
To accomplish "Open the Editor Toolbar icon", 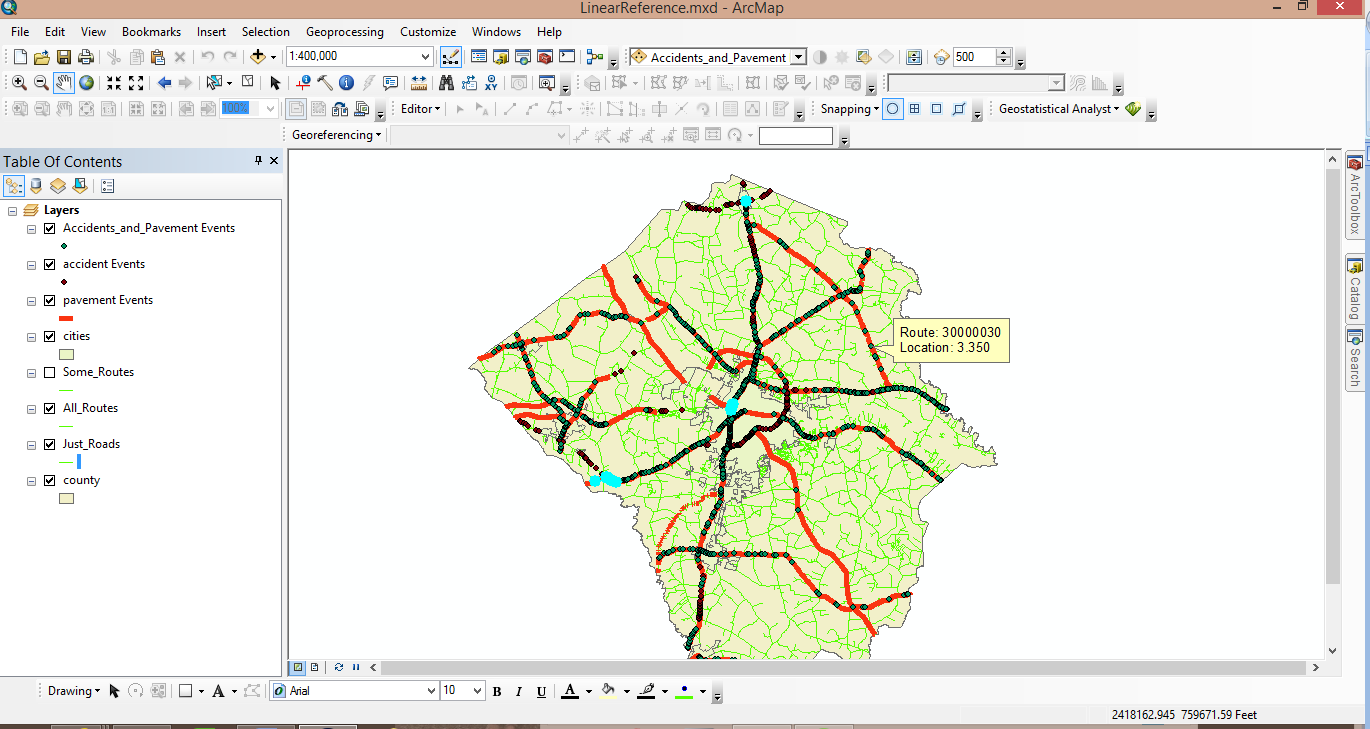I will (x=450, y=57).
